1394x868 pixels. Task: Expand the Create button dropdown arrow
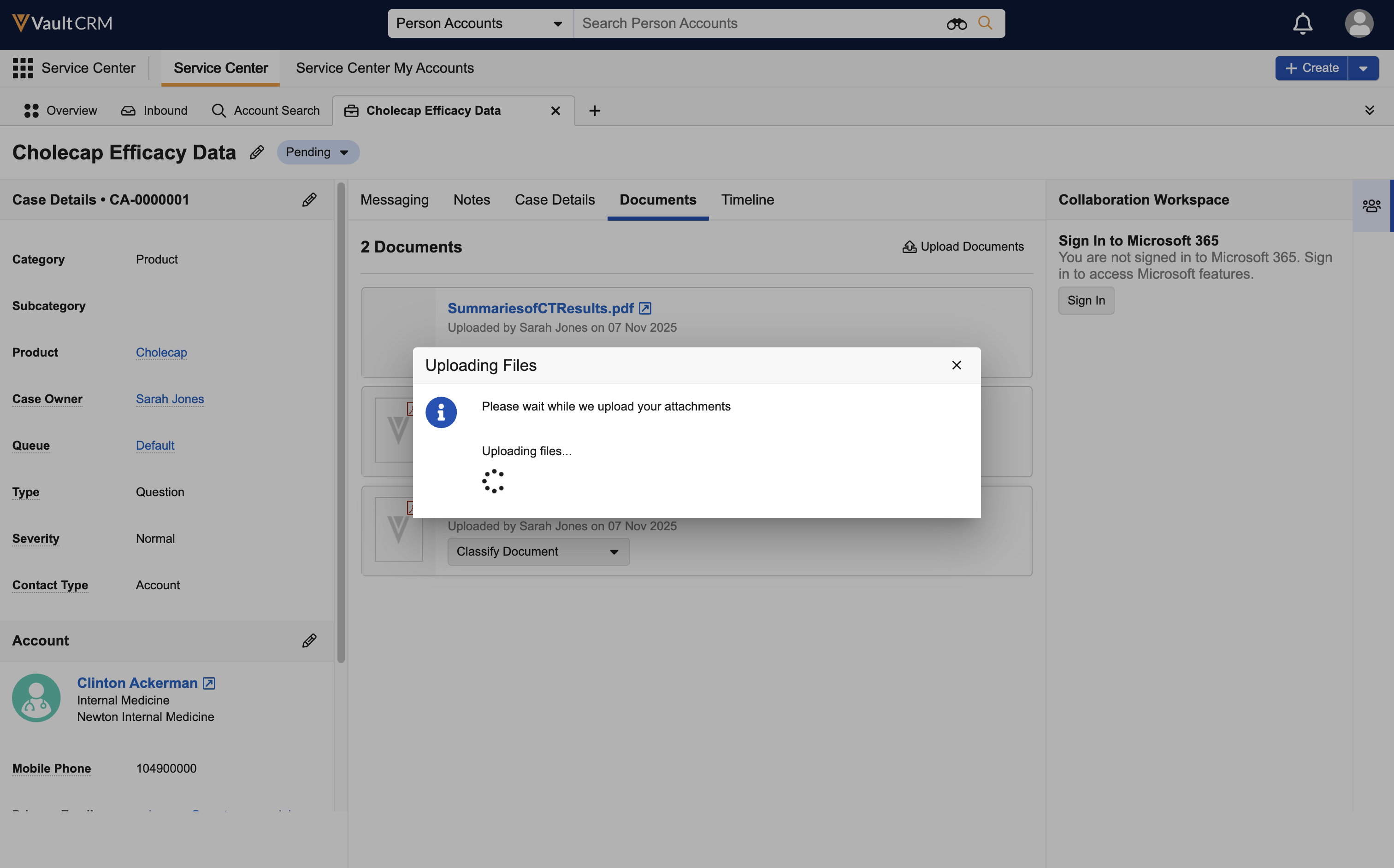[x=1363, y=68]
